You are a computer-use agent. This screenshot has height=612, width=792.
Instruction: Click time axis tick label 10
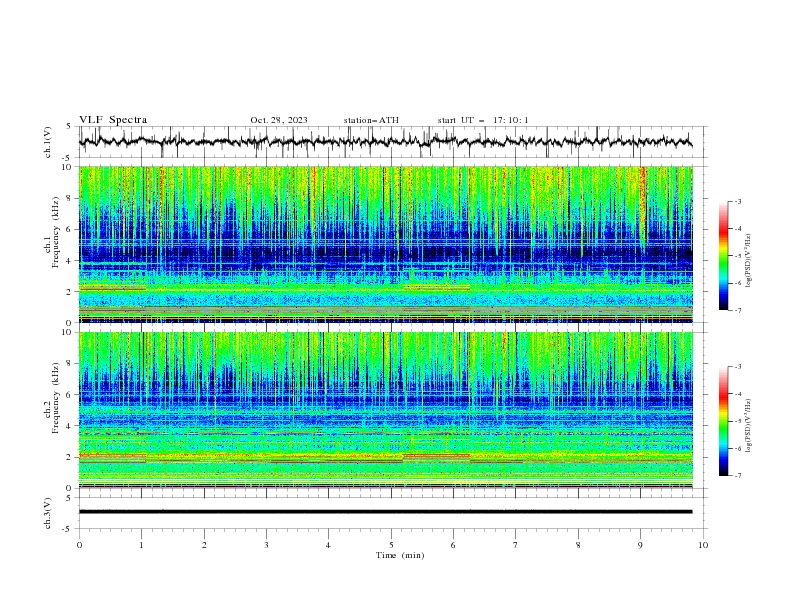pyautogui.click(x=703, y=545)
